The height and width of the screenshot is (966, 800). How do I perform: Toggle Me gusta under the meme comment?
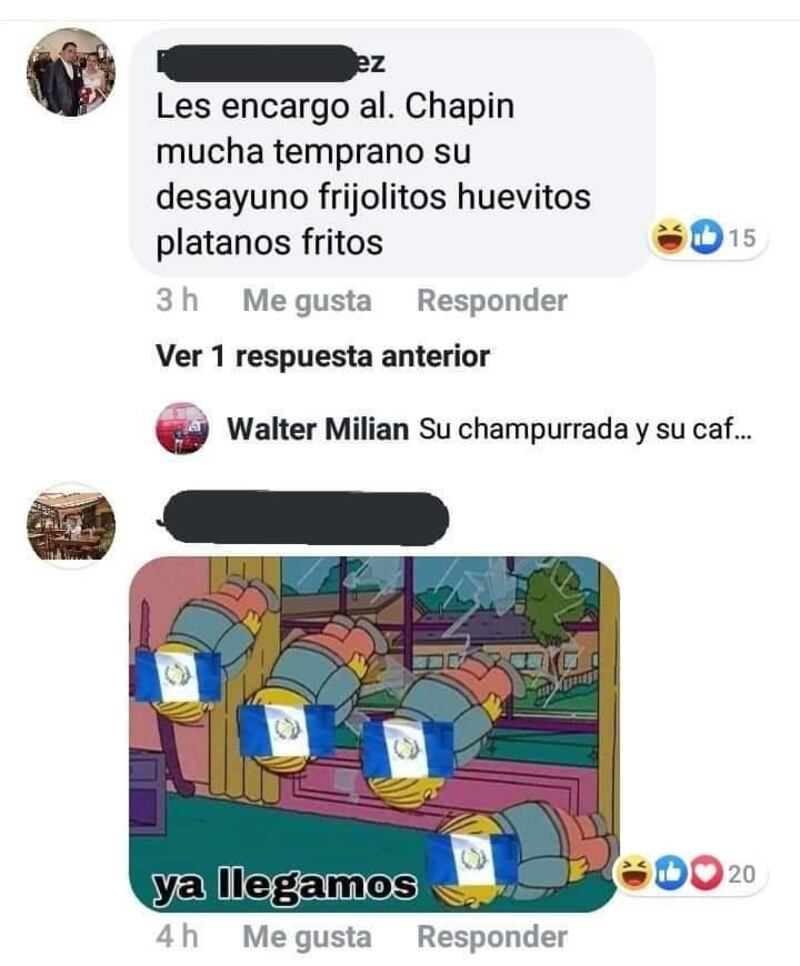tap(307, 937)
